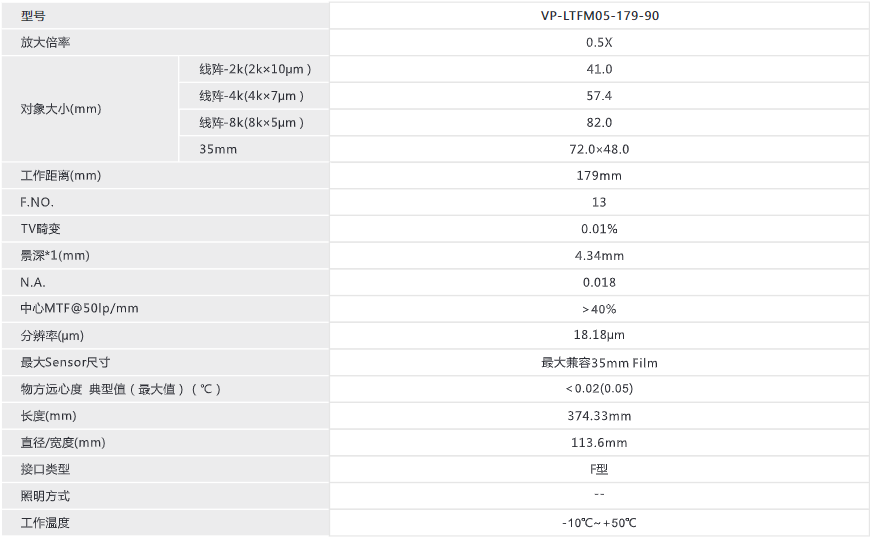Click the 最大兼容35mm Film cell
The width and height of the screenshot is (870, 538).
(x=599, y=363)
